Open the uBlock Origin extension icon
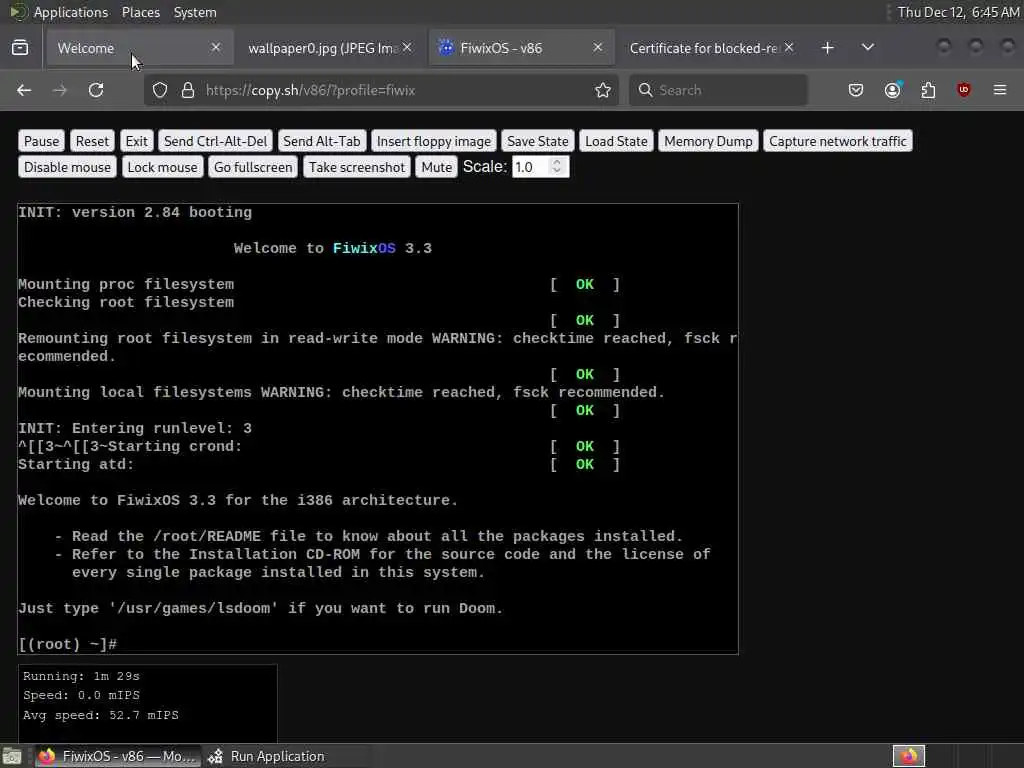The image size is (1024, 768). [x=964, y=90]
